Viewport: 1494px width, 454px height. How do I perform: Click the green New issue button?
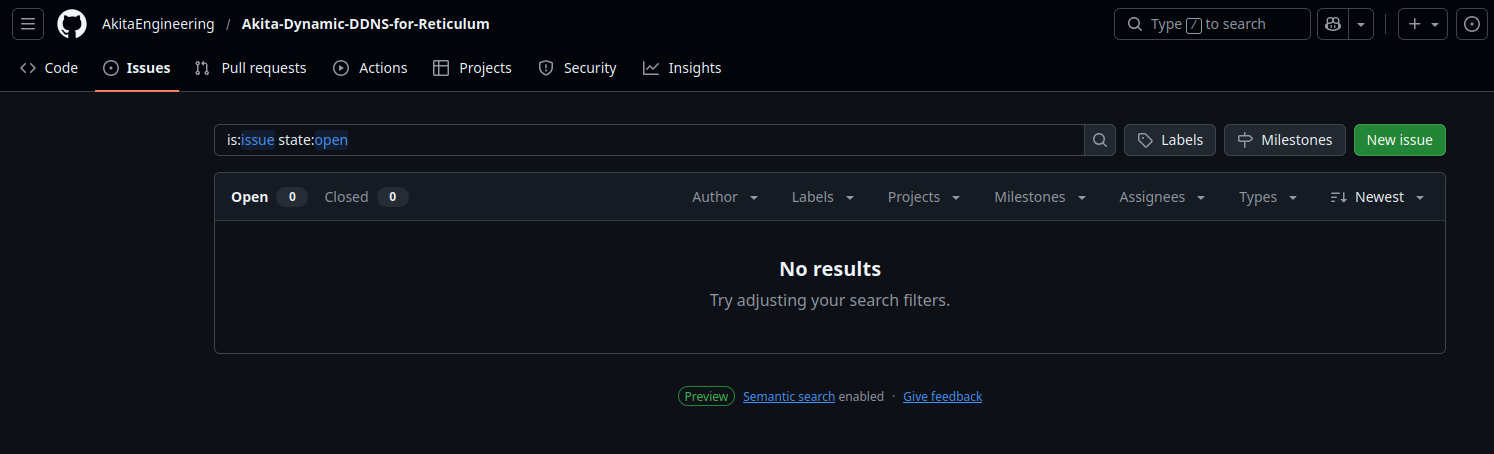coord(1399,140)
